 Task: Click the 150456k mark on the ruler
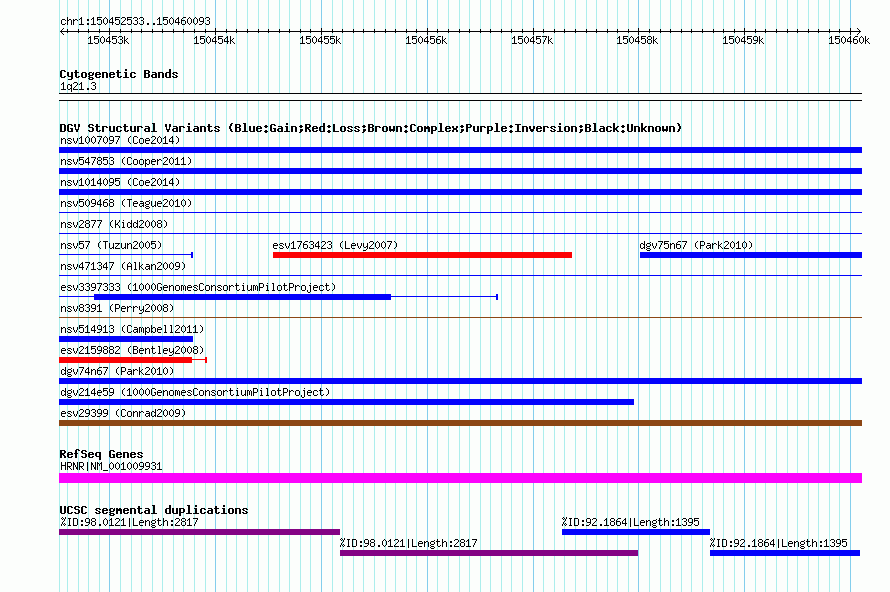[x=425, y=41]
